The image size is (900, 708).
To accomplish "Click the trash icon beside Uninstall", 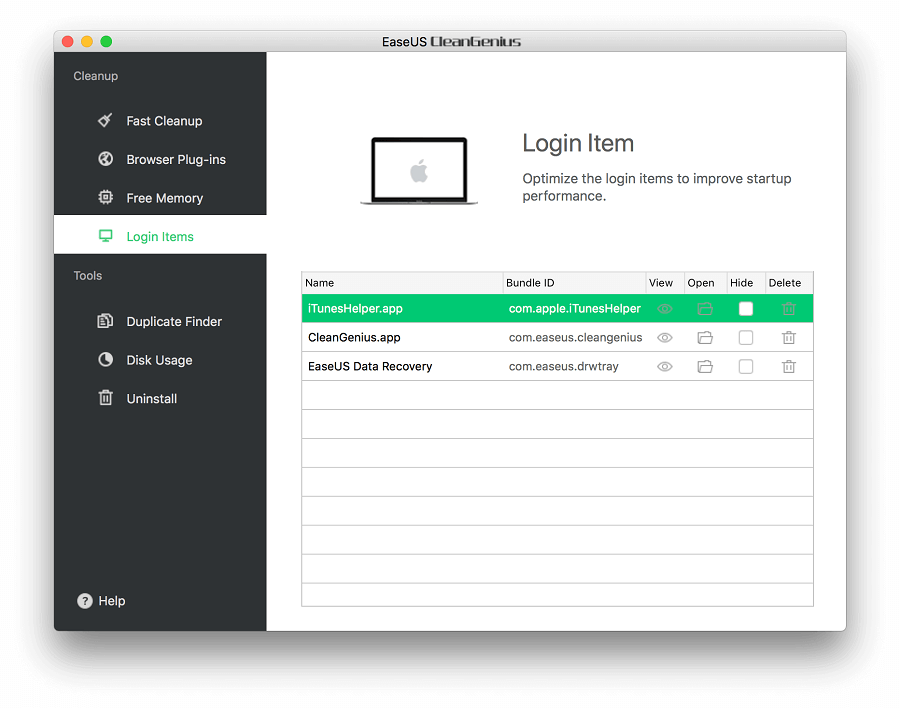I will coord(105,398).
